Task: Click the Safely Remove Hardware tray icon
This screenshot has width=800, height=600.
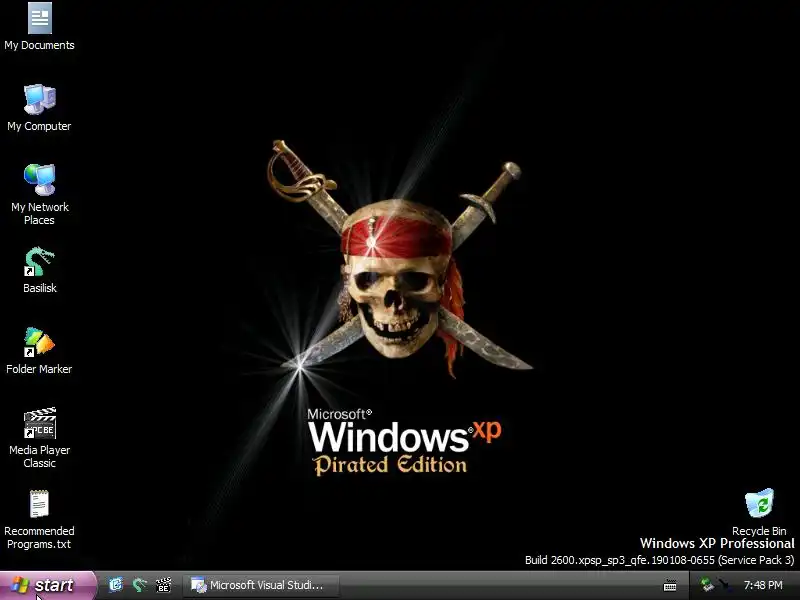Action: pyautogui.click(x=723, y=585)
